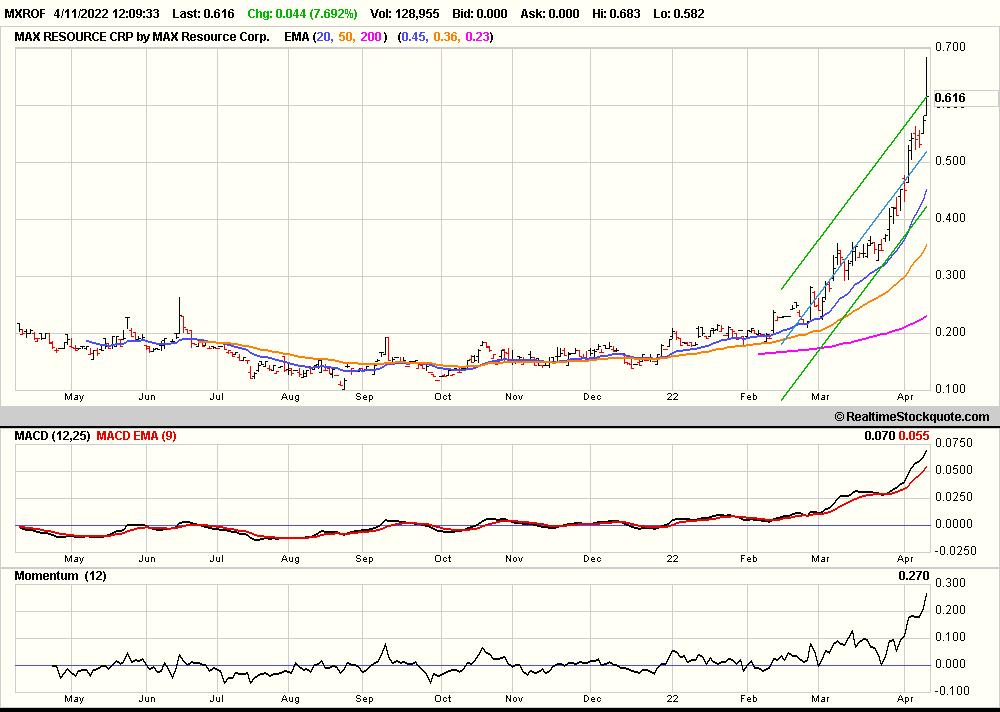Select the MAX RESOURCE CRP chart title

pyautogui.click(x=141, y=37)
